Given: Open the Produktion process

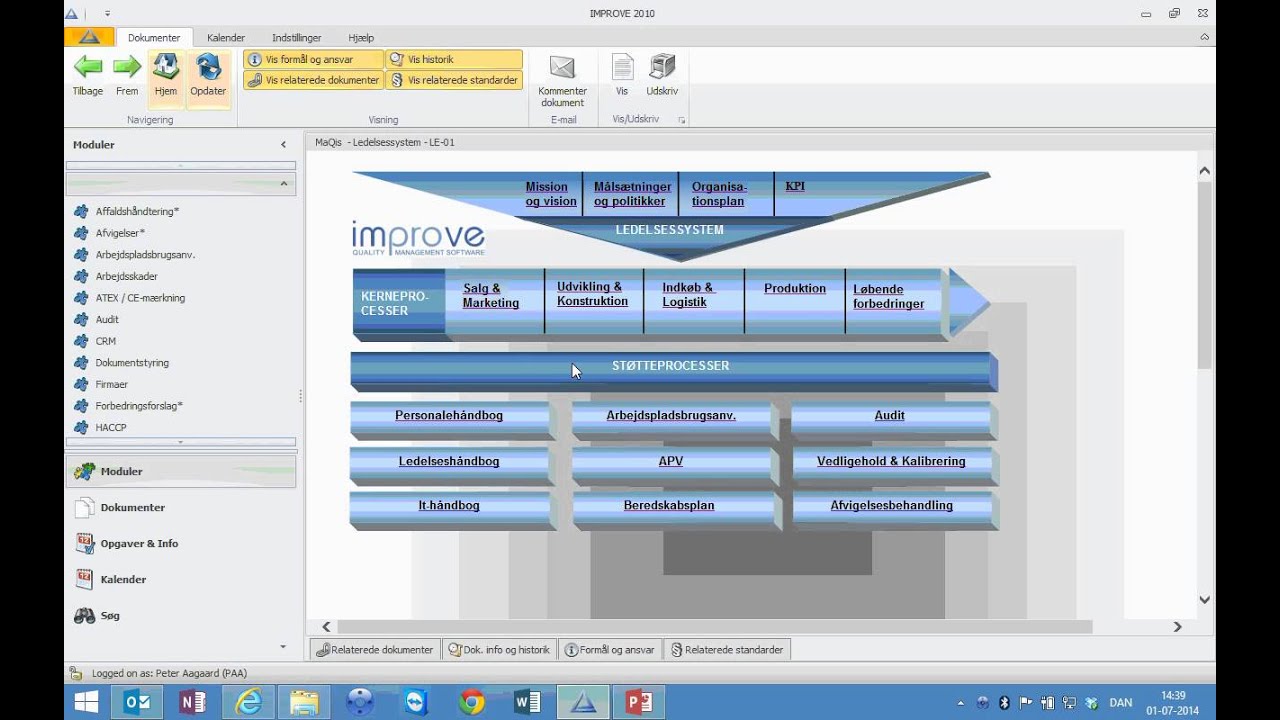Looking at the screenshot, I should pos(795,288).
